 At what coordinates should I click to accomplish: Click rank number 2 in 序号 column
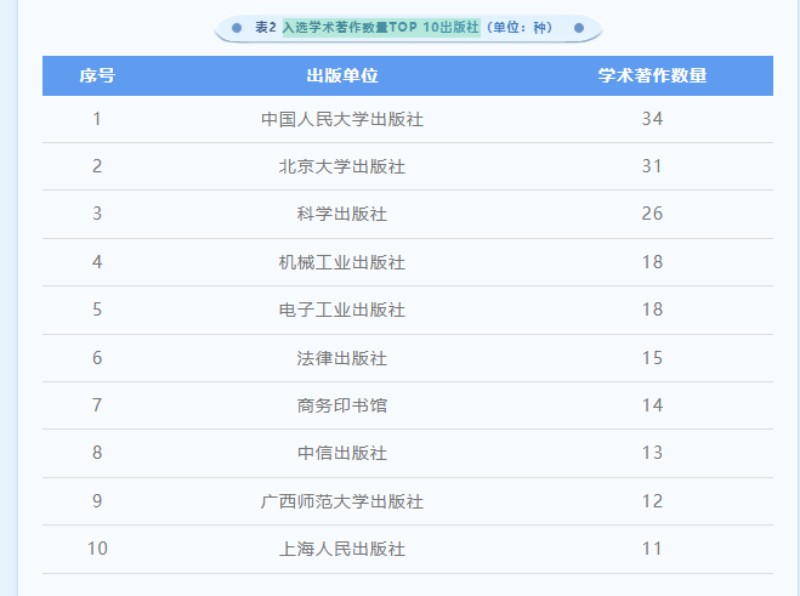pyautogui.click(x=97, y=166)
